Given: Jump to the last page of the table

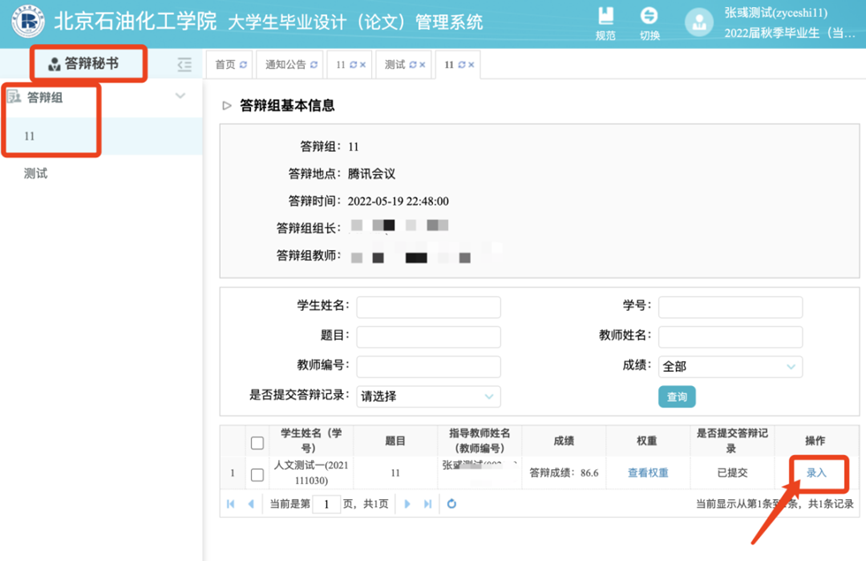Looking at the screenshot, I should 428,504.
